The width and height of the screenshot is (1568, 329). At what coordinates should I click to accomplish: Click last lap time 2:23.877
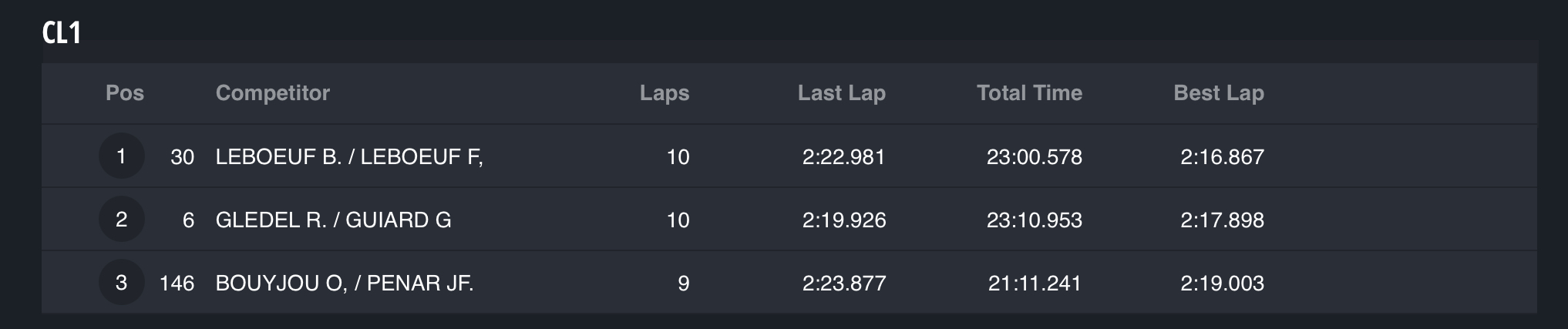point(844,284)
